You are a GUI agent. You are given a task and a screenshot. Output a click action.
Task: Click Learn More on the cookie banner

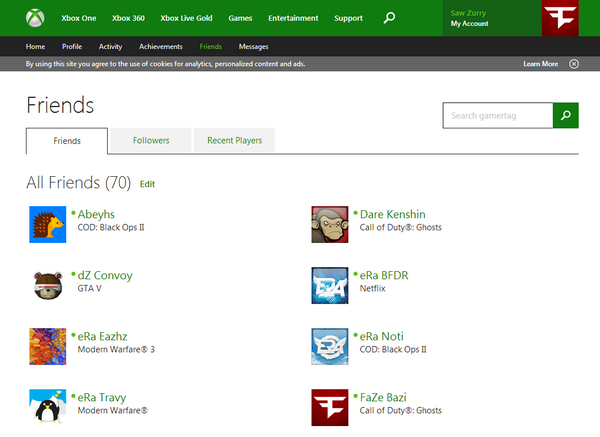[x=541, y=64]
